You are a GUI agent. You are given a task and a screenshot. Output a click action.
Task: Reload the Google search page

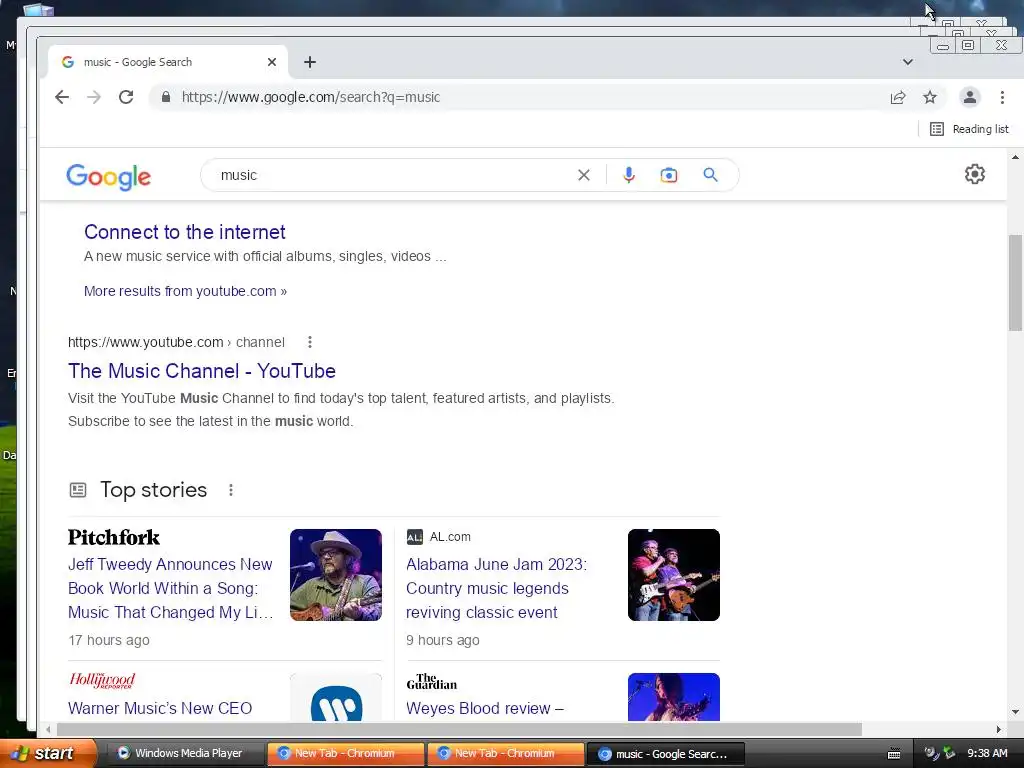pos(126,97)
